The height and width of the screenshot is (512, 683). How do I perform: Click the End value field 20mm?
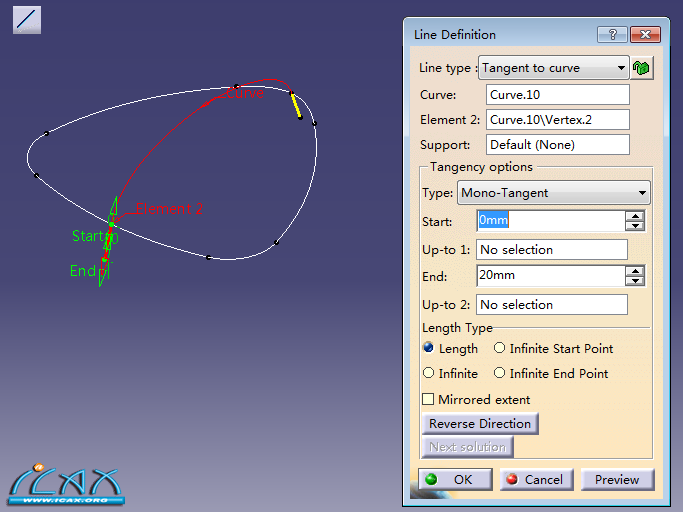551,275
